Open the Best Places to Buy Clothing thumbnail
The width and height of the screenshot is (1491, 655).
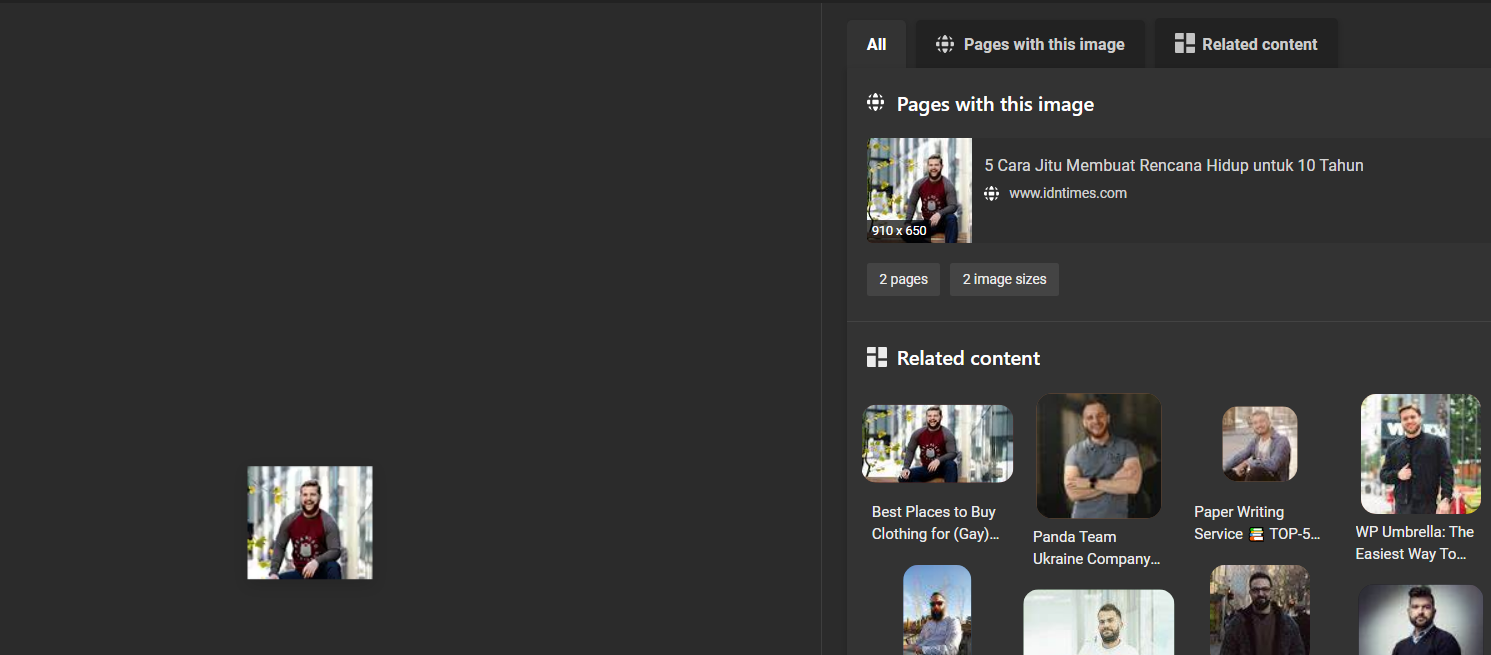click(x=937, y=444)
